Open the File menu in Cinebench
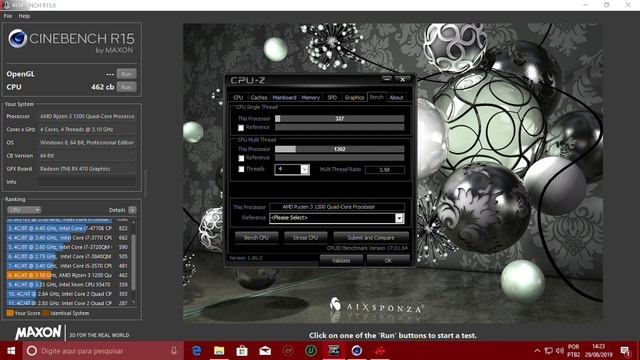Image resolution: width=640 pixels, height=360 pixels. click(8, 16)
